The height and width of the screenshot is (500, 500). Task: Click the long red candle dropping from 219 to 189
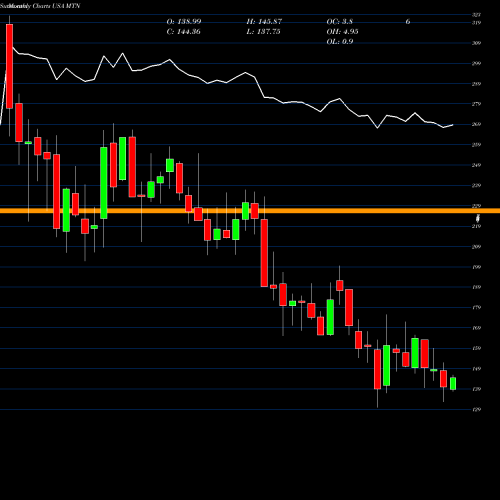click(x=264, y=253)
